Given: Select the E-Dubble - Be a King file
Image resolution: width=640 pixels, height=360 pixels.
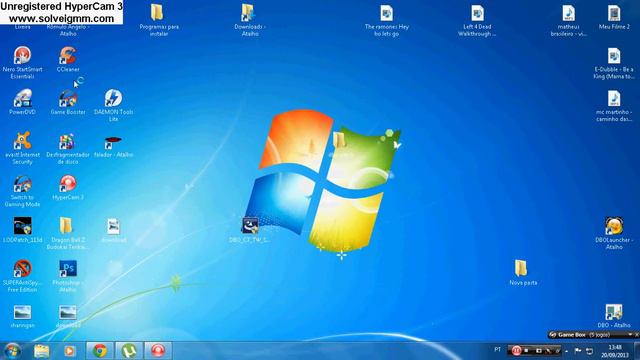Looking at the screenshot, I should click(x=614, y=63).
